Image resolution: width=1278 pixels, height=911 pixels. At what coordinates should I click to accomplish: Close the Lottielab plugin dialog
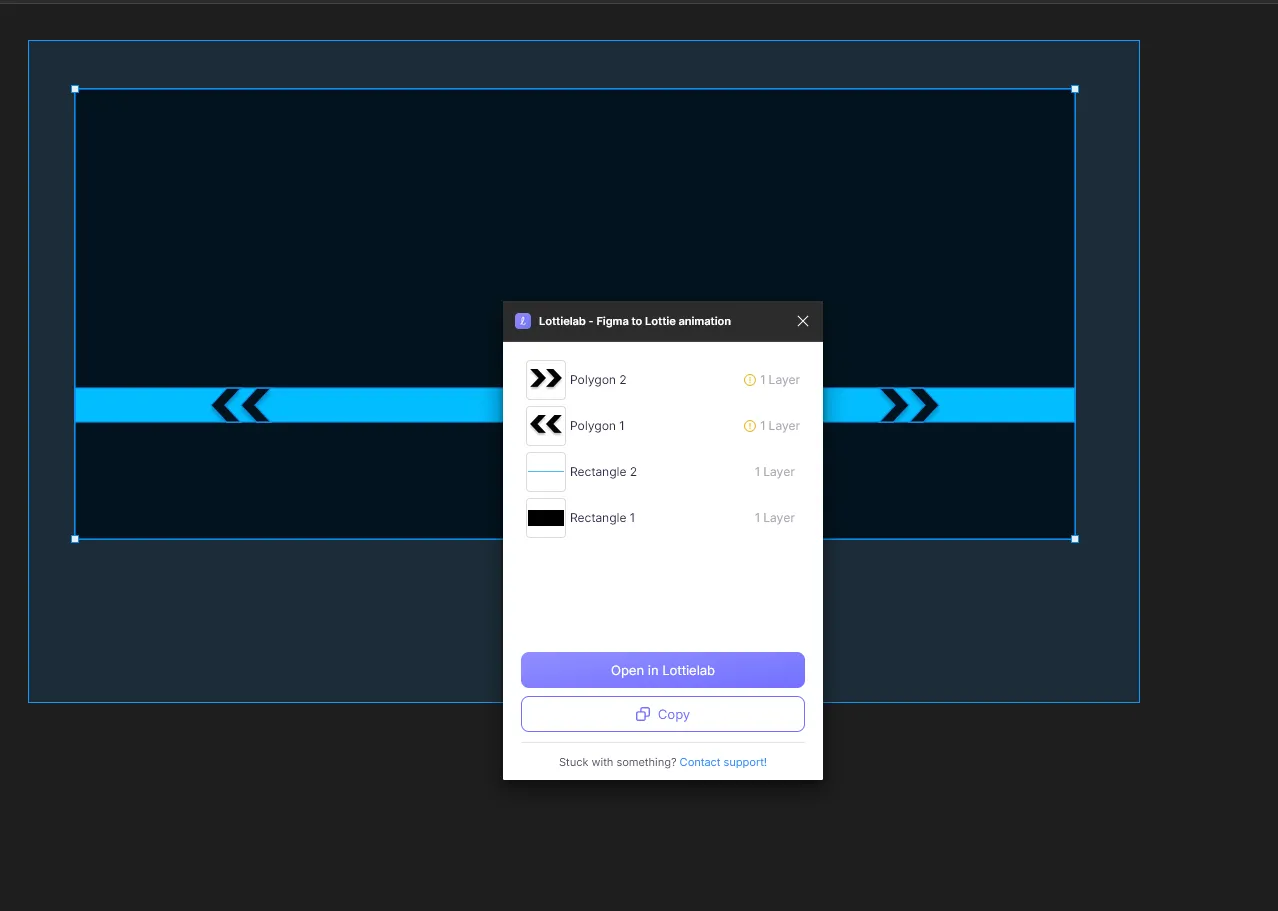tap(802, 321)
